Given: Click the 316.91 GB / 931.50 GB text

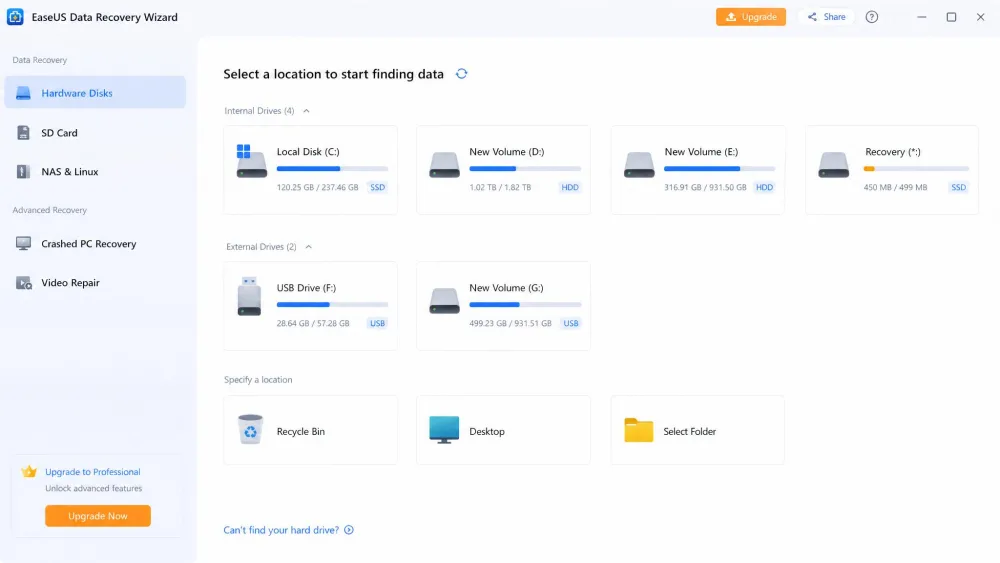Looking at the screenshot, I should pyautogui.click(x=705, y=187).
